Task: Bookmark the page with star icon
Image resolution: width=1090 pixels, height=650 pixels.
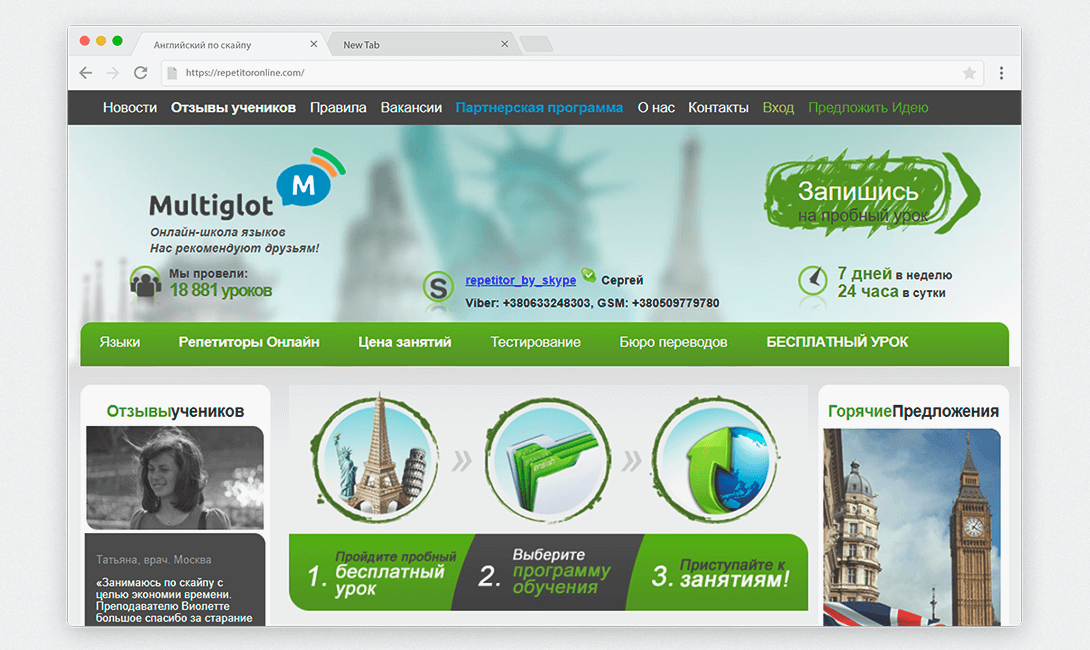Action: pos(969,73)
